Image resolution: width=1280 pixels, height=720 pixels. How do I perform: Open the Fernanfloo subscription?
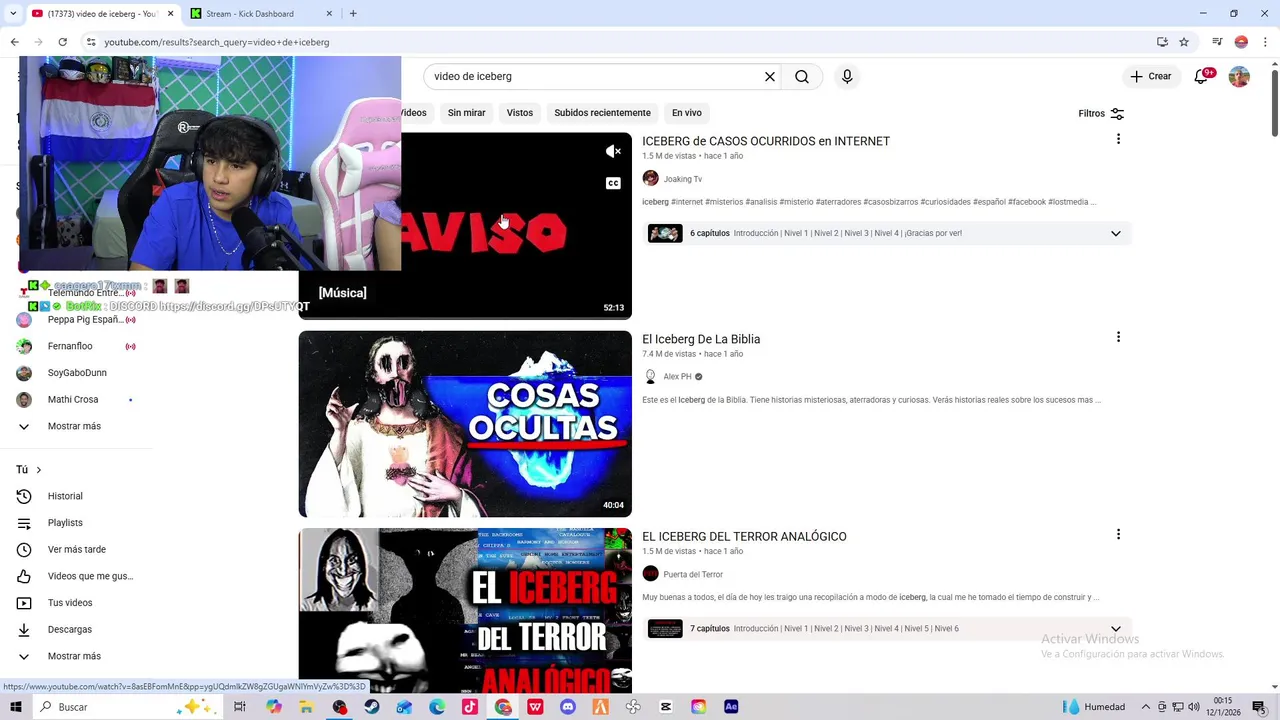coord(70,346)
